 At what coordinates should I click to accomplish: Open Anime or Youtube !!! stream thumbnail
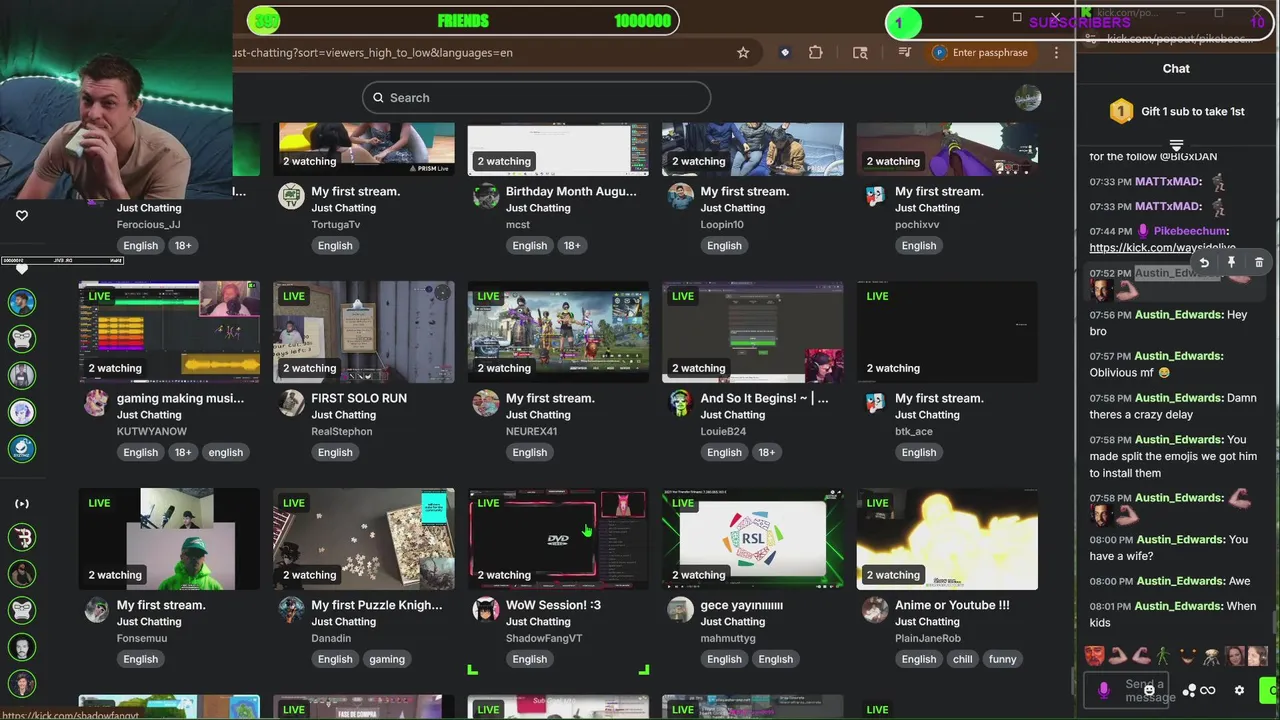947,539
